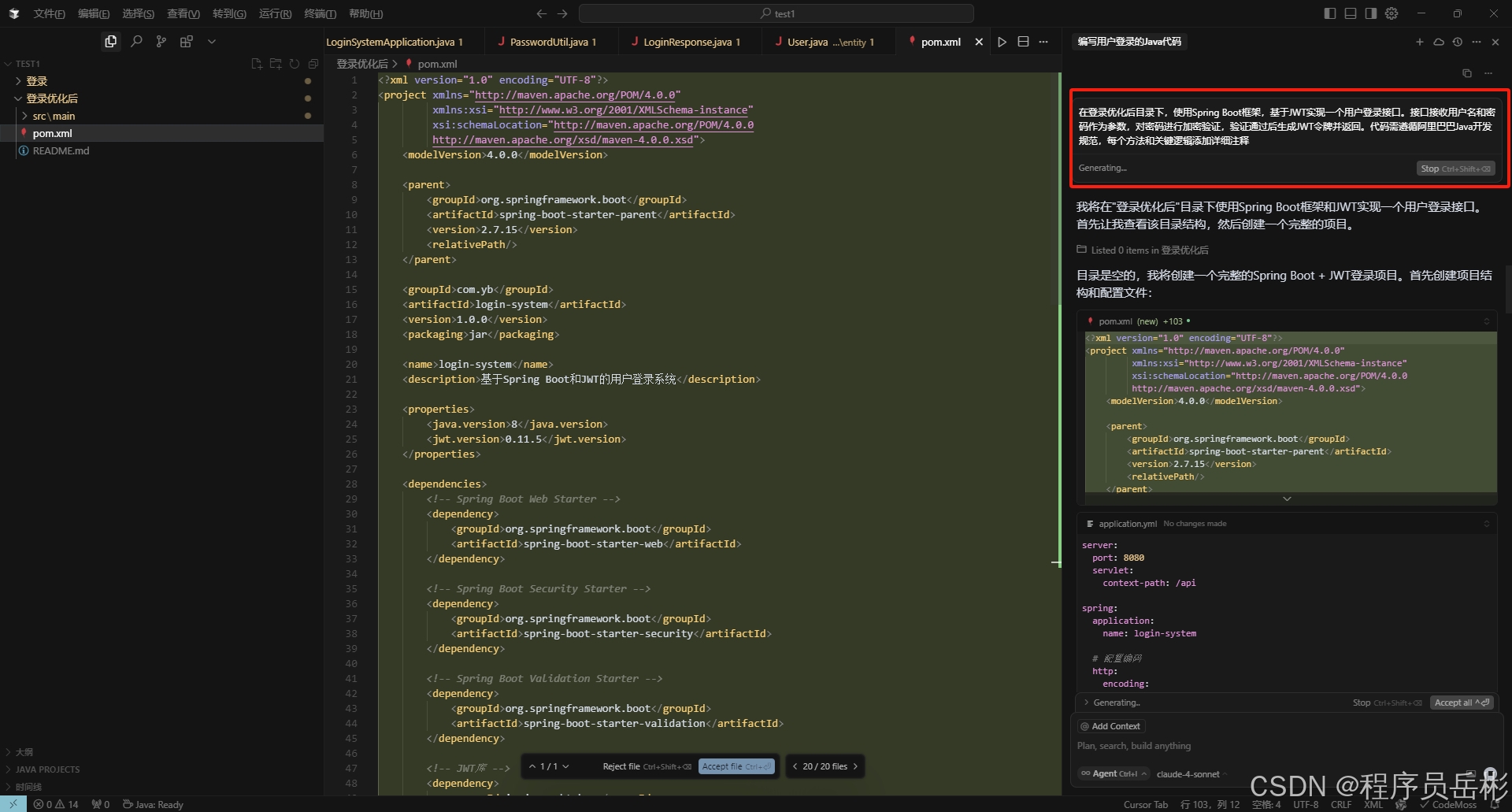Show more sidebar views chevron

211,42
